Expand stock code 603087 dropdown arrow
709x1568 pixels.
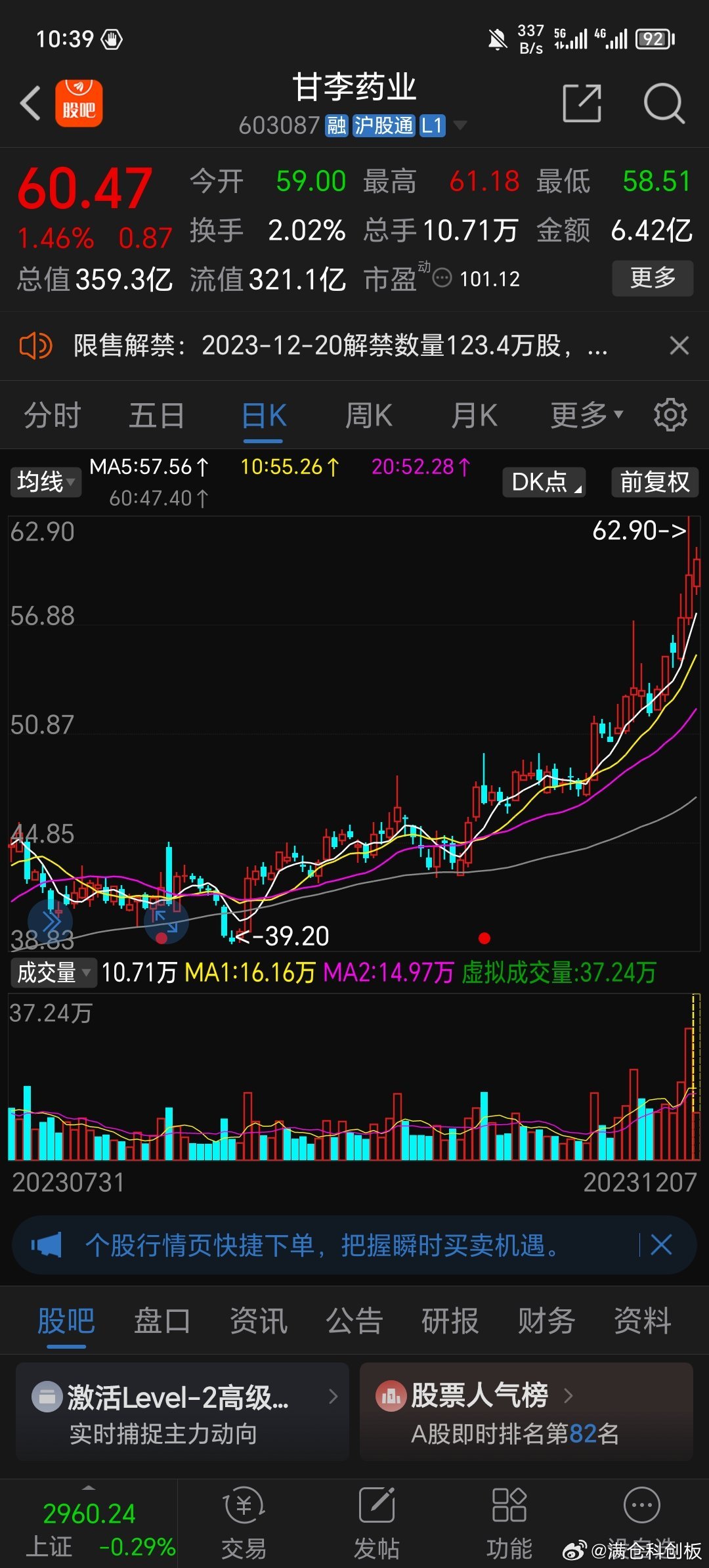click(x=460, y=125)
